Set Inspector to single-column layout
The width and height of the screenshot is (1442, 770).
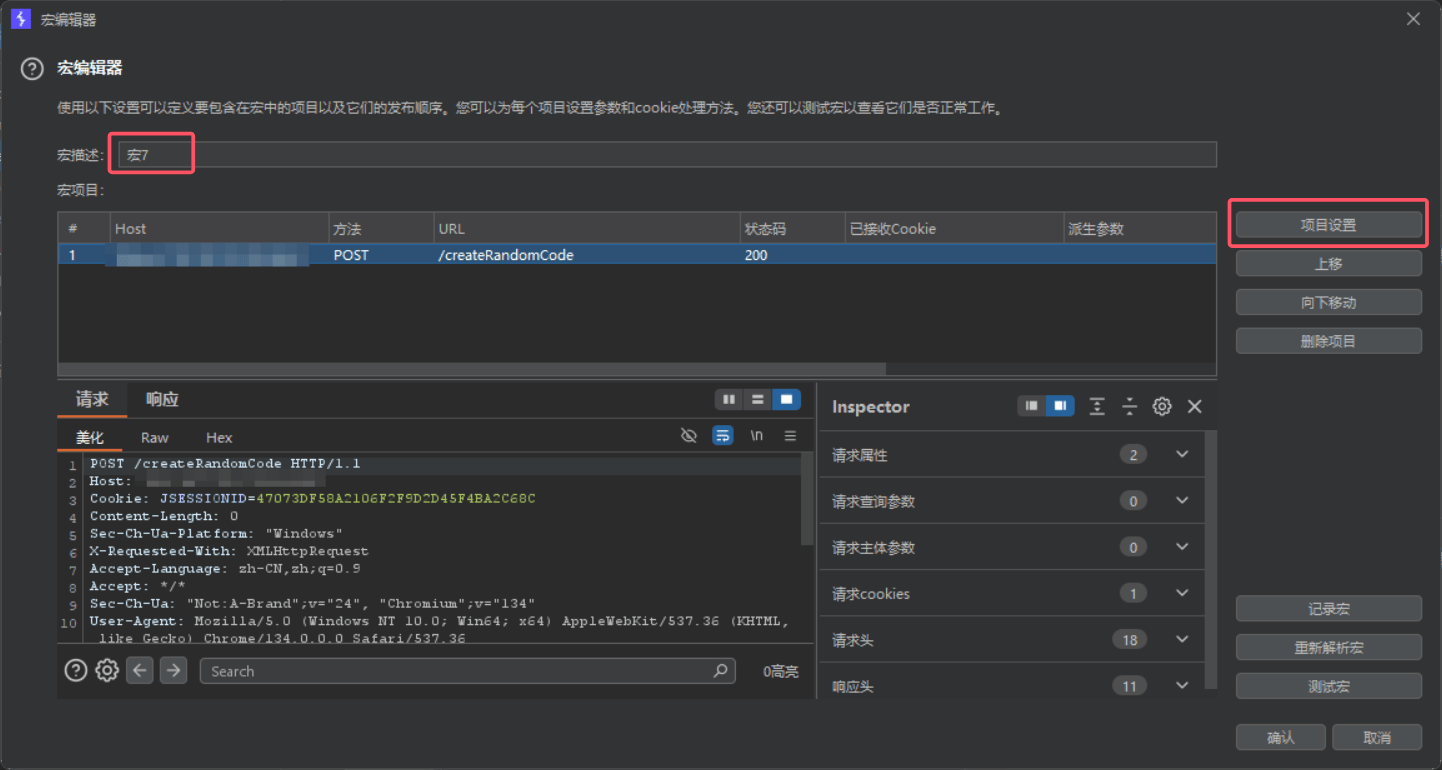pyautogui.click(x=1032, y=406)
